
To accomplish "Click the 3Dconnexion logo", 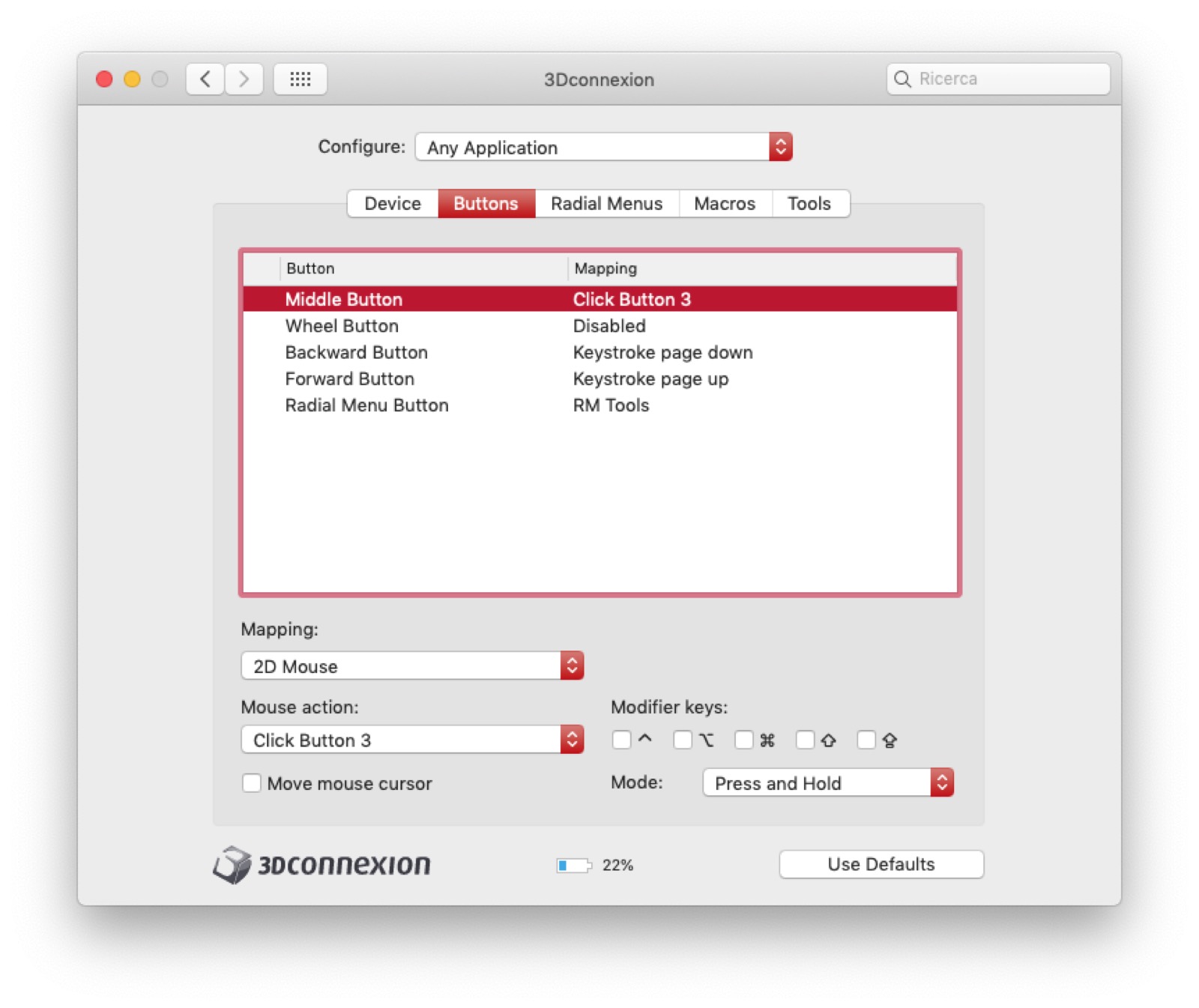I will (x=321, y=865).
